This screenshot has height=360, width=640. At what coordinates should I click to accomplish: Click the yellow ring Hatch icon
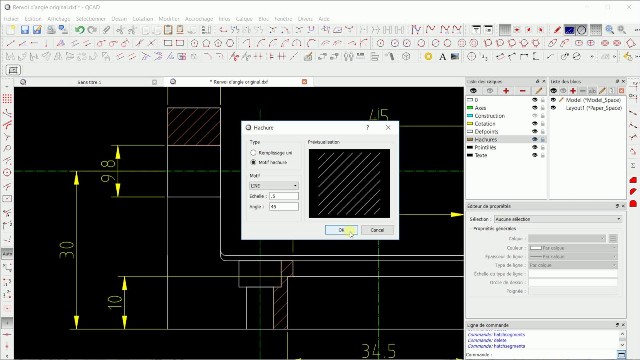point(428,57)
